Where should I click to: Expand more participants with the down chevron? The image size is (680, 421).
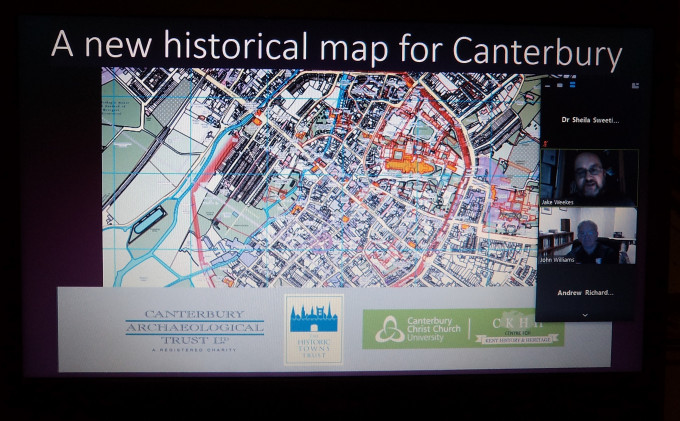585,315
